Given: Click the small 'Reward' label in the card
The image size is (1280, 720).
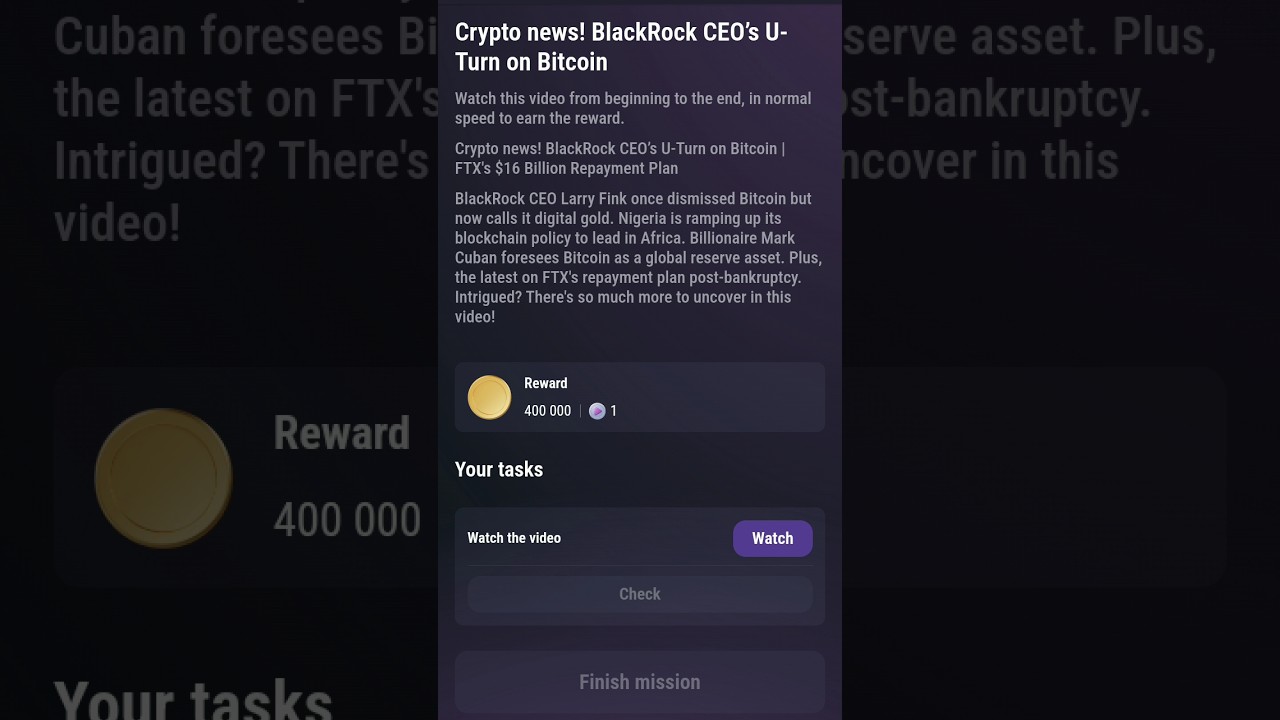Looking at the screenshot, I should [x=546, y=383].
